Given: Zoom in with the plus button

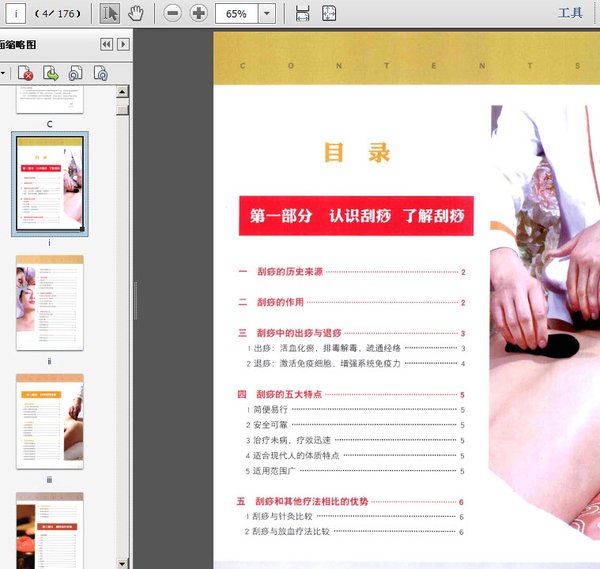Looking at the screenshot, I should coord(199,13).
